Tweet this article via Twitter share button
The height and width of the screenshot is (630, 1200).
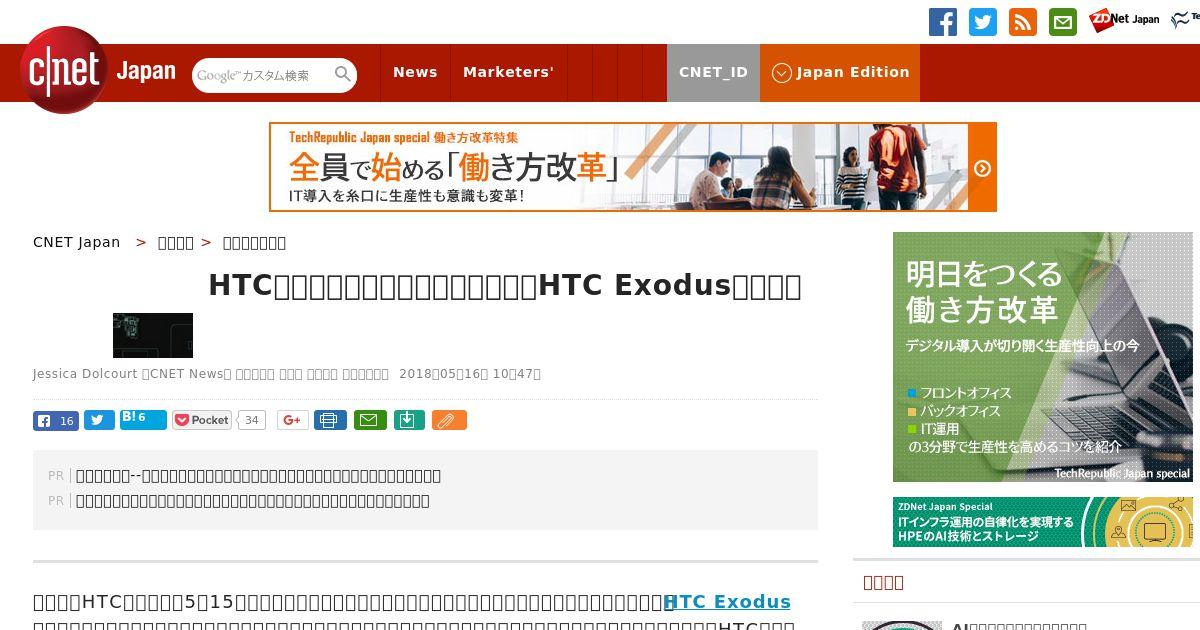(x=99, y=420)
